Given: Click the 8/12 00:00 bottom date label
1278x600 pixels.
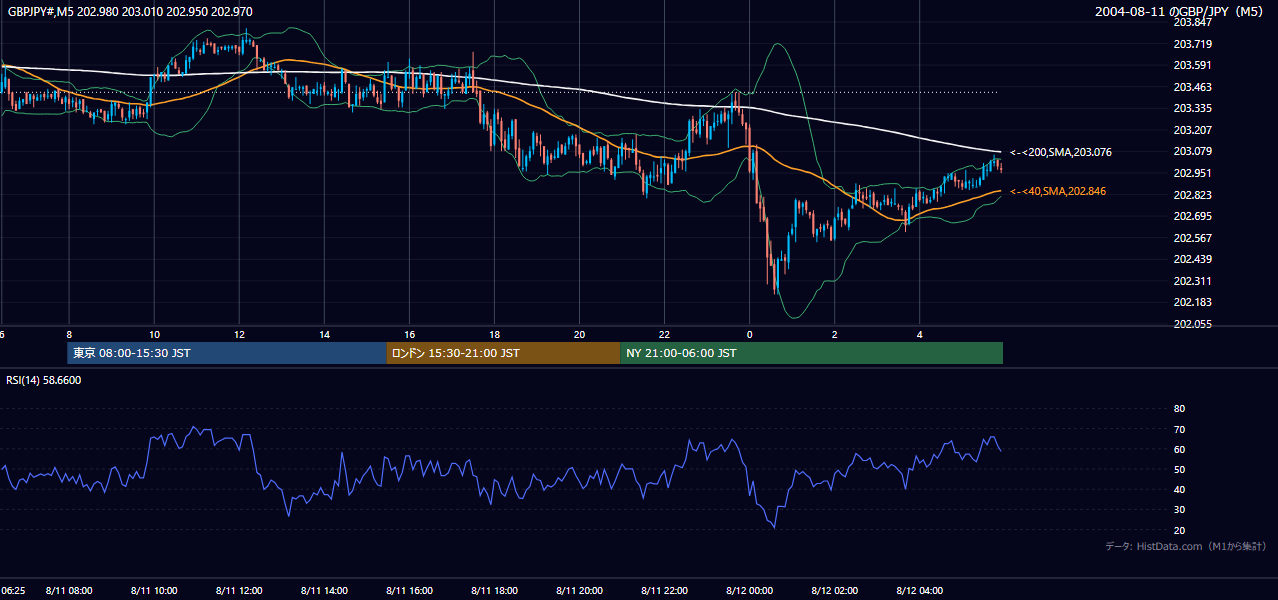Looking at the screenshot, I should point(749,591).
